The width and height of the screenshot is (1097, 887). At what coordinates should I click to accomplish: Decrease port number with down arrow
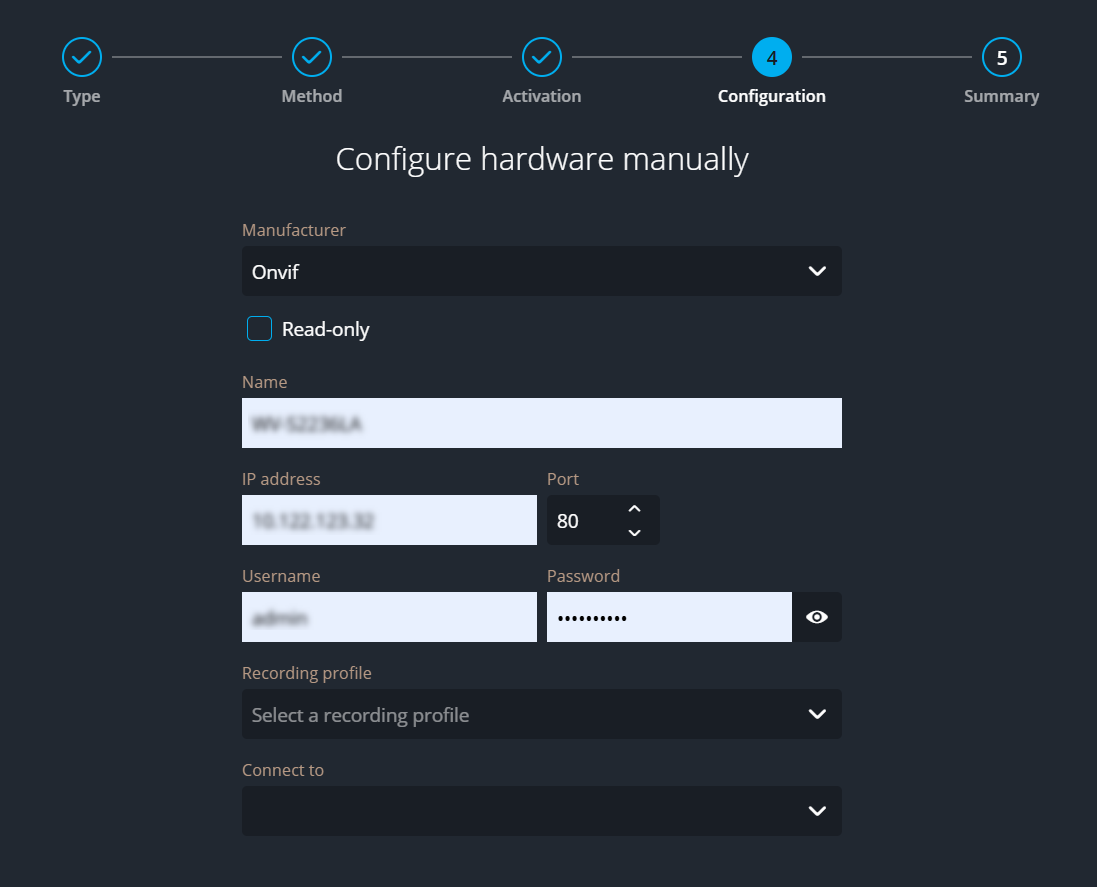(x=634, y=532)
